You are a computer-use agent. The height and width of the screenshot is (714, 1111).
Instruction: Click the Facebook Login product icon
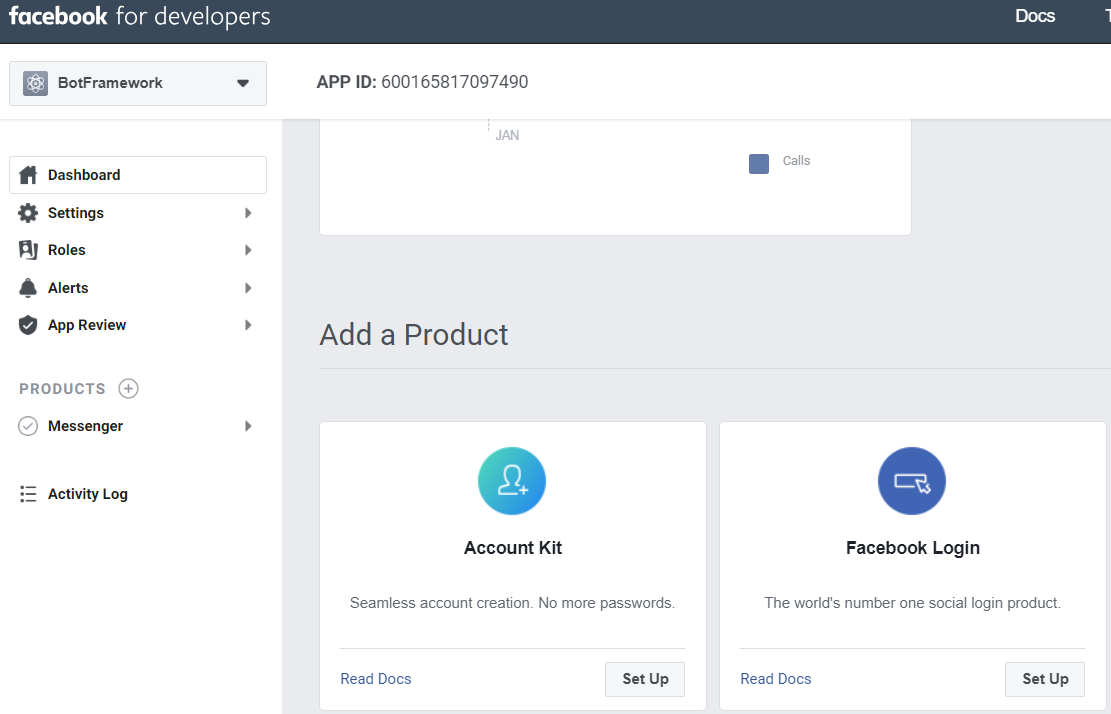click(x=912, y=481)
